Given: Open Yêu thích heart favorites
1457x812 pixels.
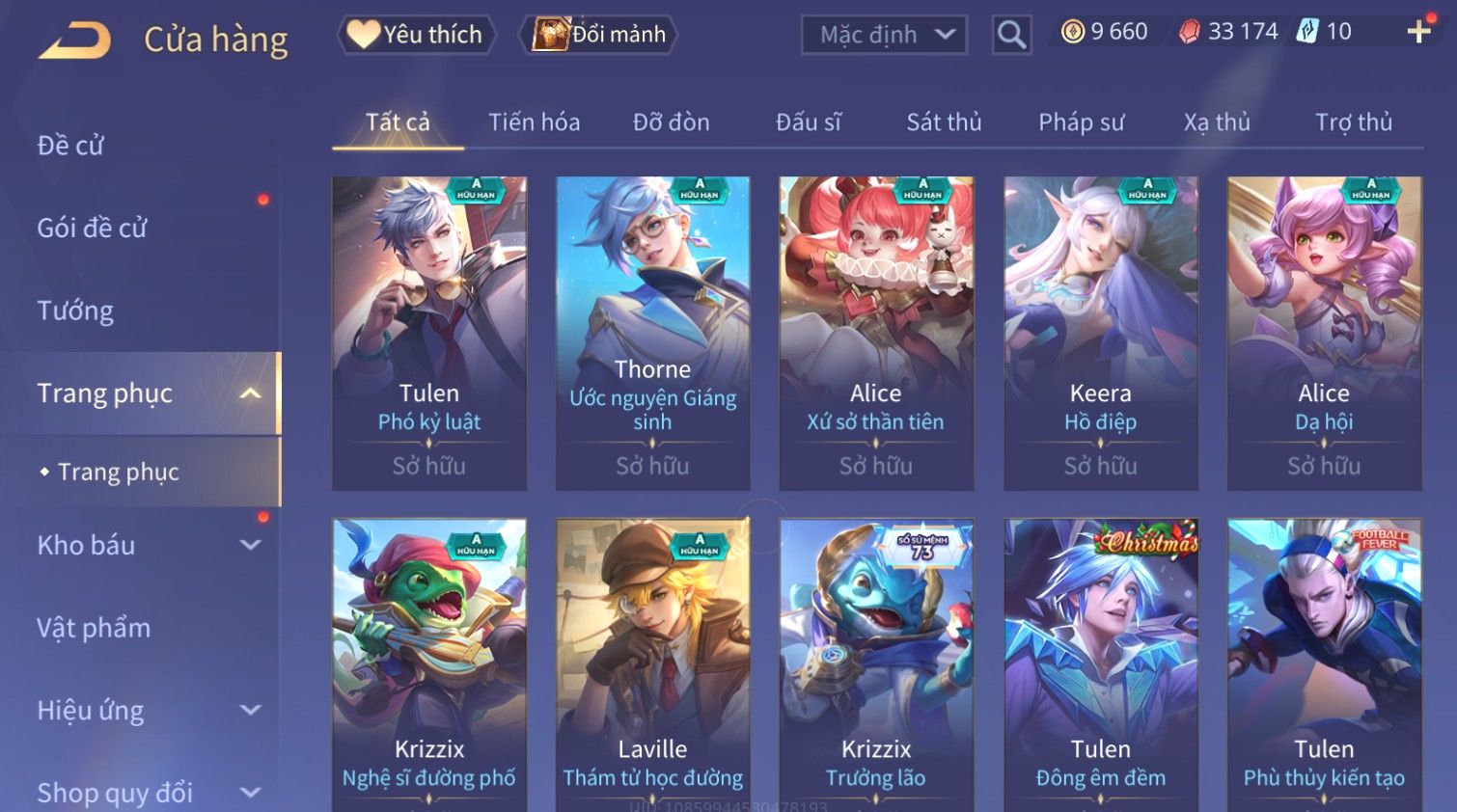Looking at the screenshot, I should [x=416, y=35].
